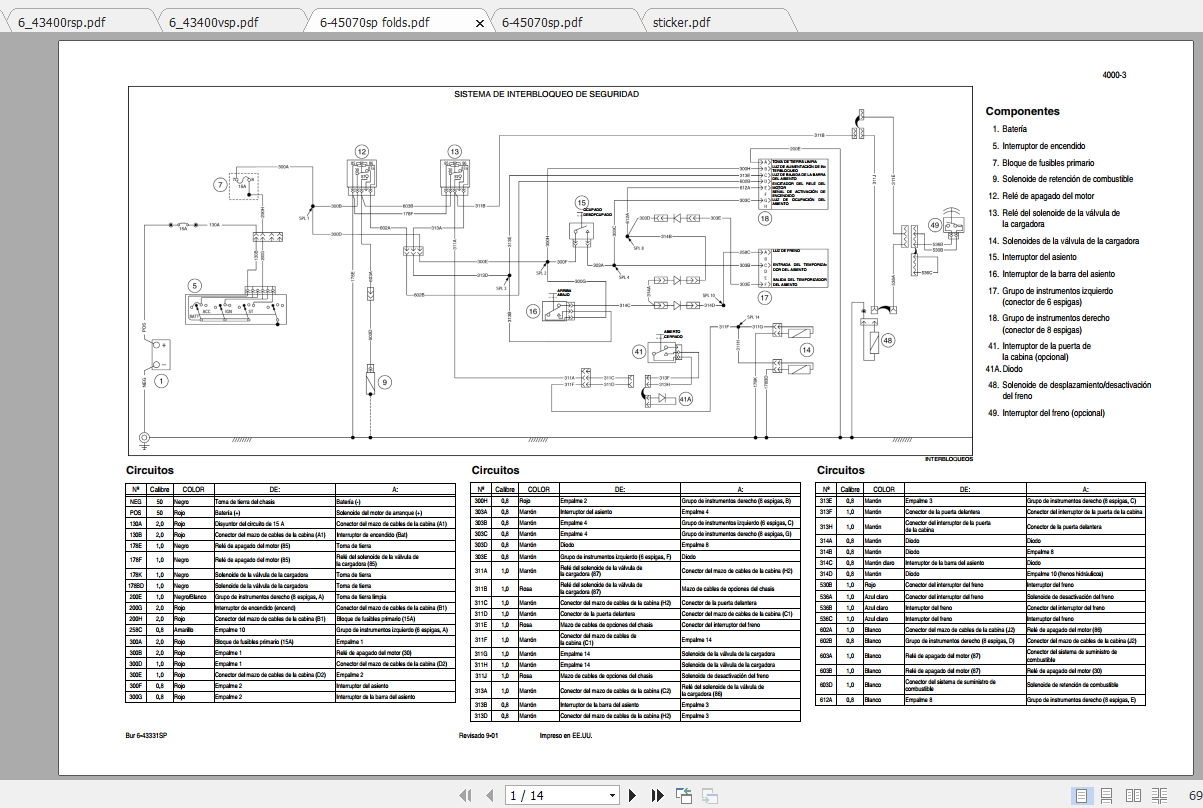Click the previous view arrow icon
This screenshot has width=1203, height=808.
[x=684, y=795]
